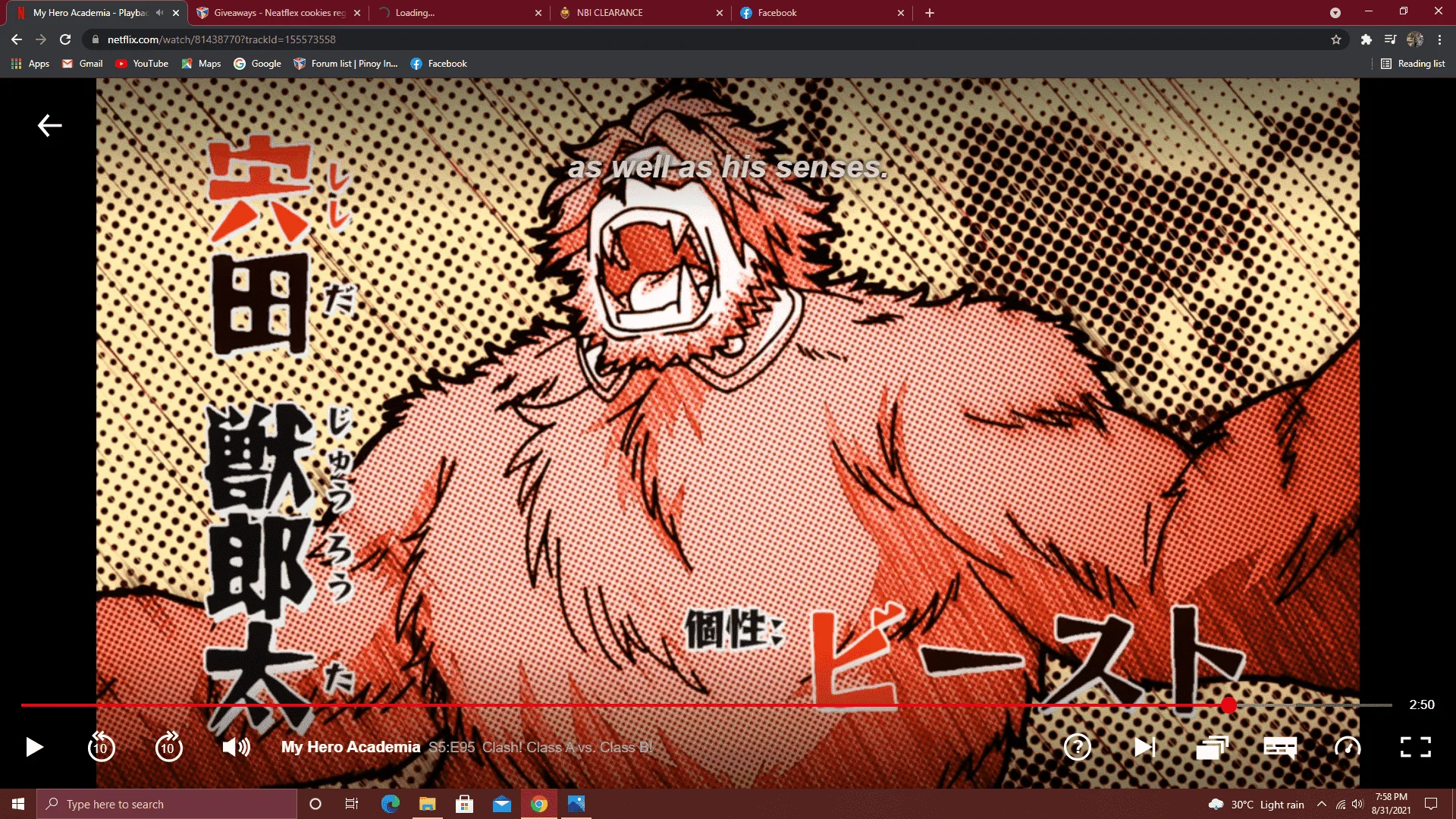The image size is (1456, 819).
Task: Open the Reading list
Action: (1413, 64)
